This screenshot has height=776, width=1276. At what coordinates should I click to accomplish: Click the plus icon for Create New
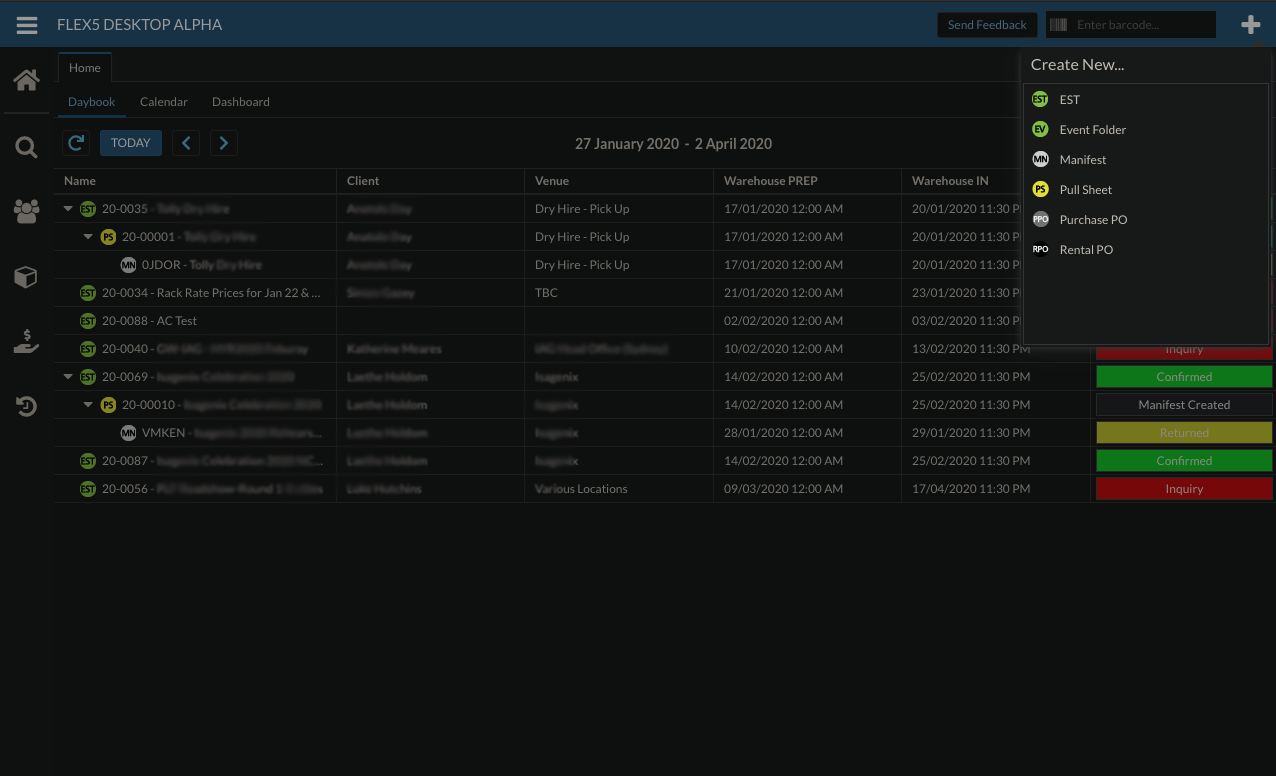(1250, 25)
